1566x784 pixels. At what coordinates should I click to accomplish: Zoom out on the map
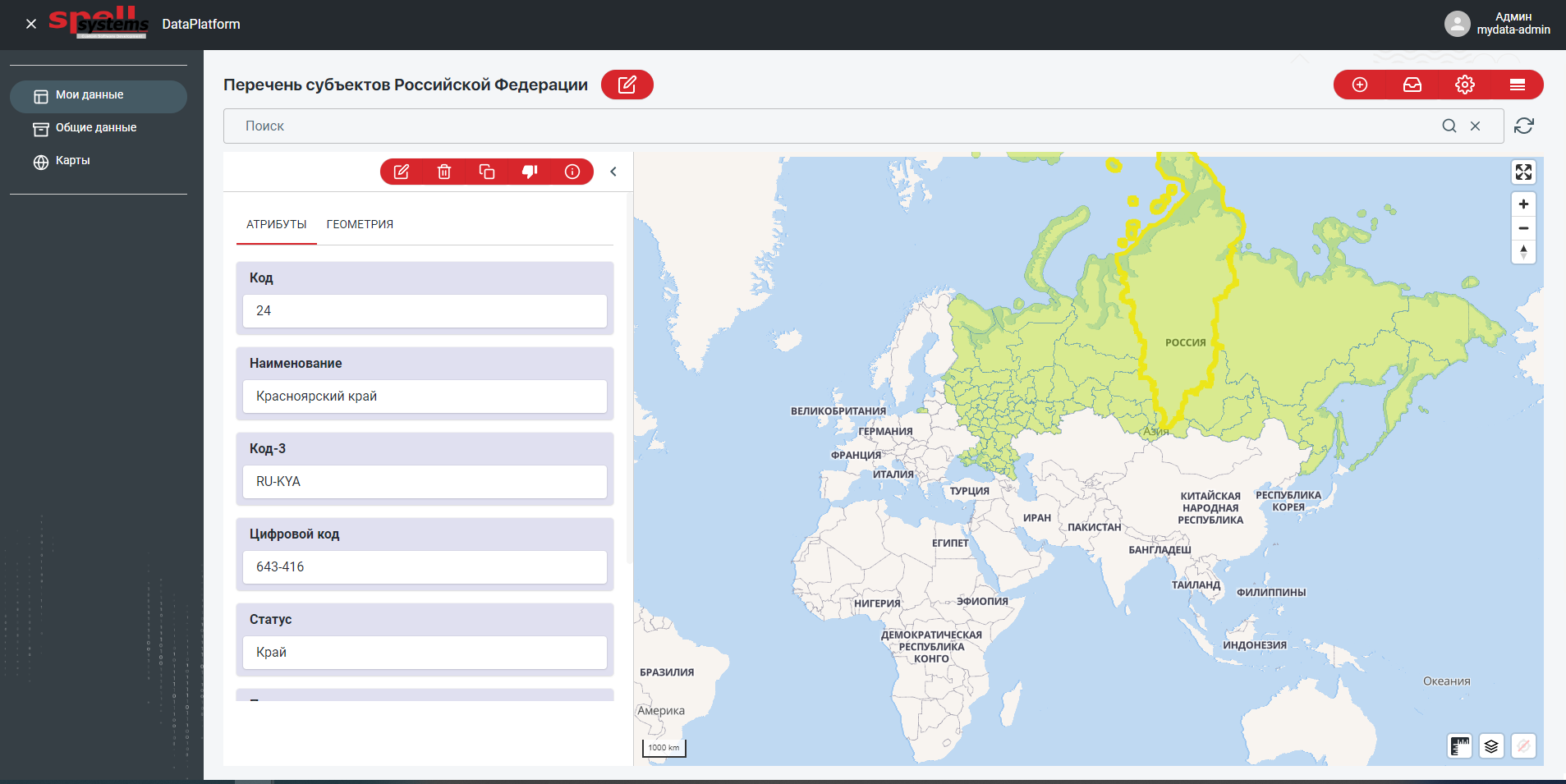[1523, 228]
